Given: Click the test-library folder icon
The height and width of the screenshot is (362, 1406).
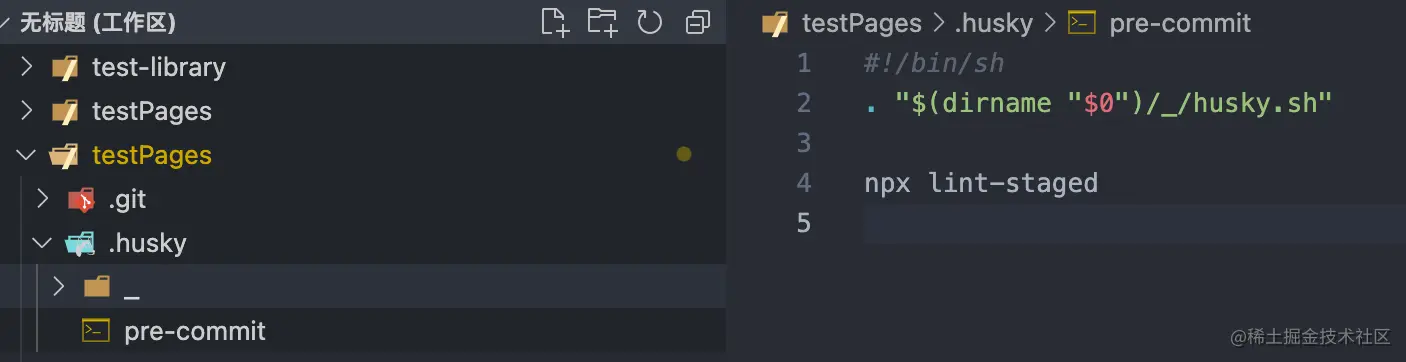Looking at the screenshot, I should (x=65, y=67).
